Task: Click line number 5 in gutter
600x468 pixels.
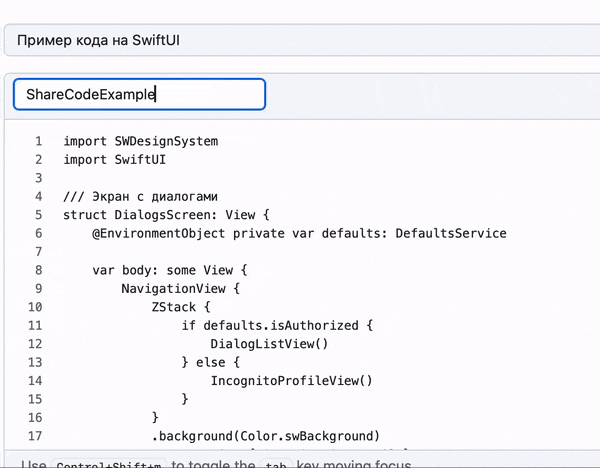Action: pos(38,215)
